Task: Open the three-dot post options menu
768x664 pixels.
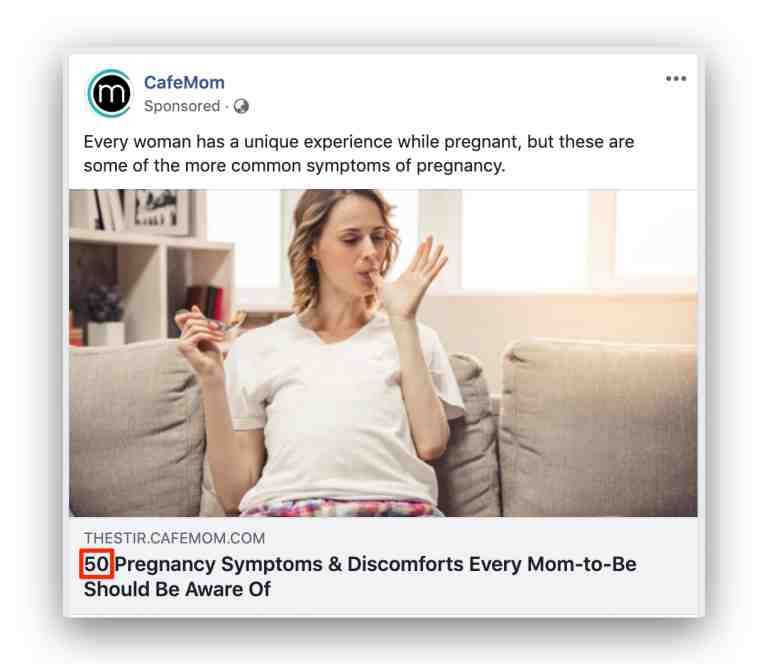Action: tap(676, 78)
